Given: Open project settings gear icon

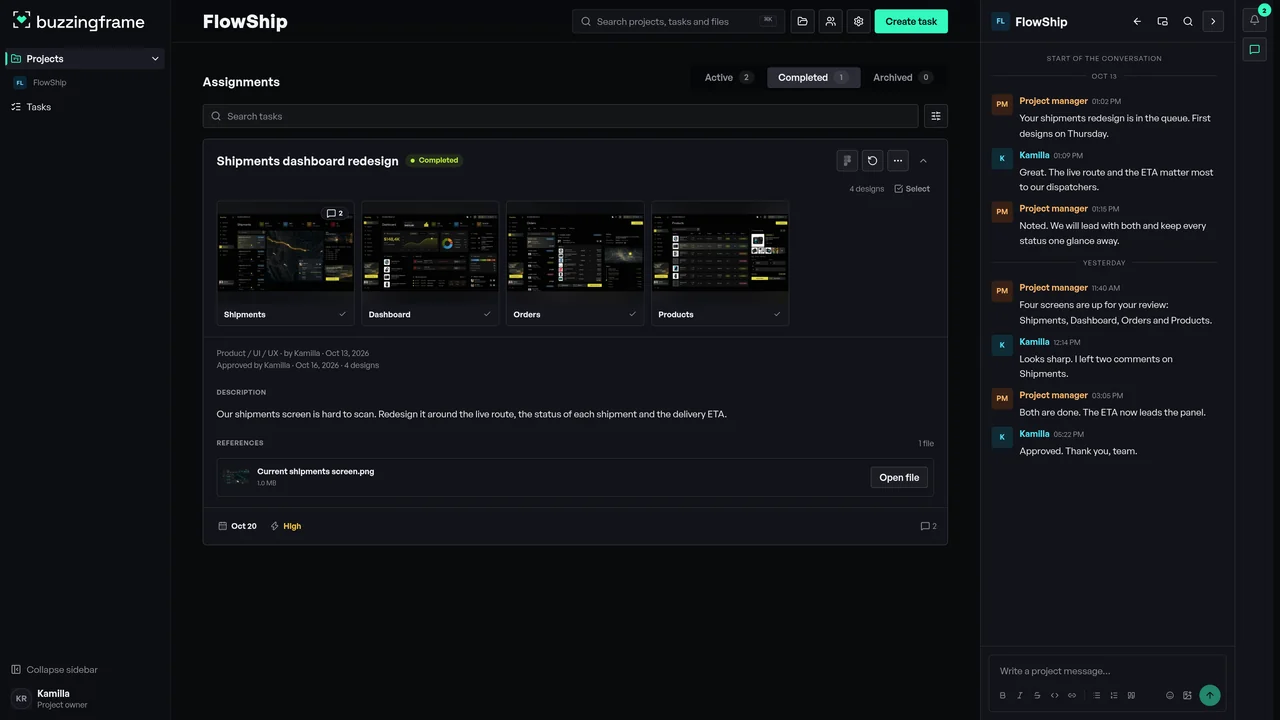Looking at the screenshot, I should tap(858, 21).
